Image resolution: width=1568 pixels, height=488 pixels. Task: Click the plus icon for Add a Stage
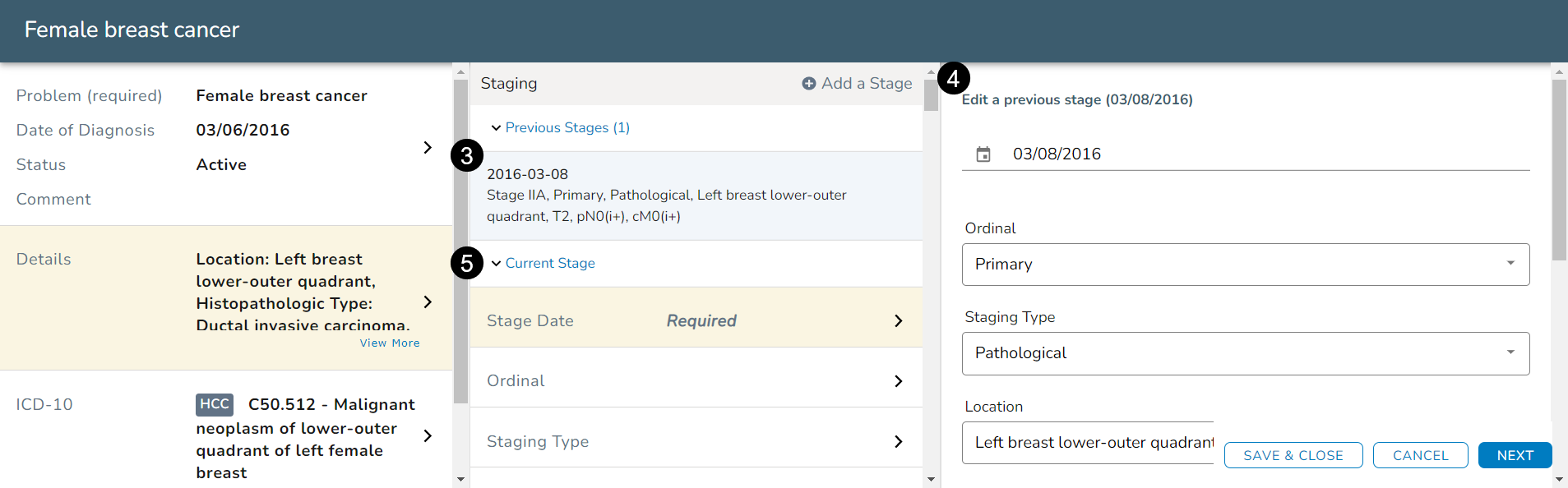808,84
